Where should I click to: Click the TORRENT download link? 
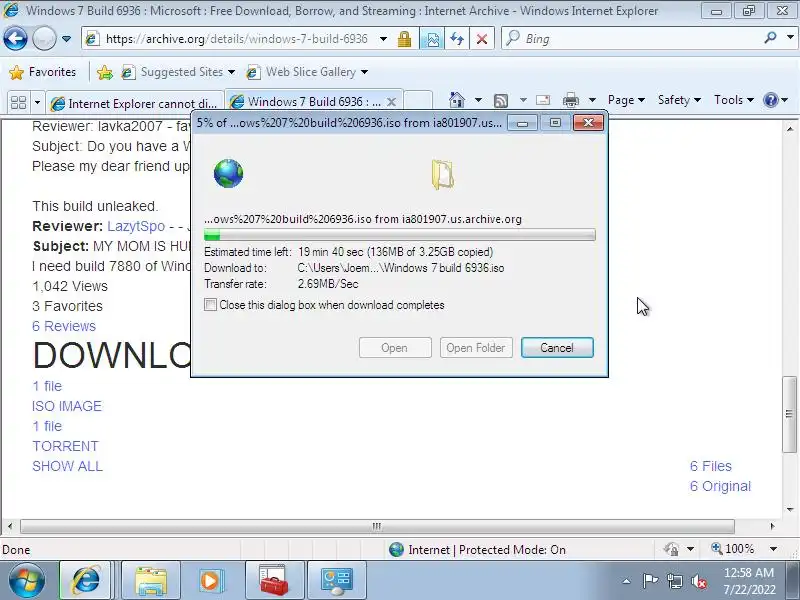pos(65,446)
